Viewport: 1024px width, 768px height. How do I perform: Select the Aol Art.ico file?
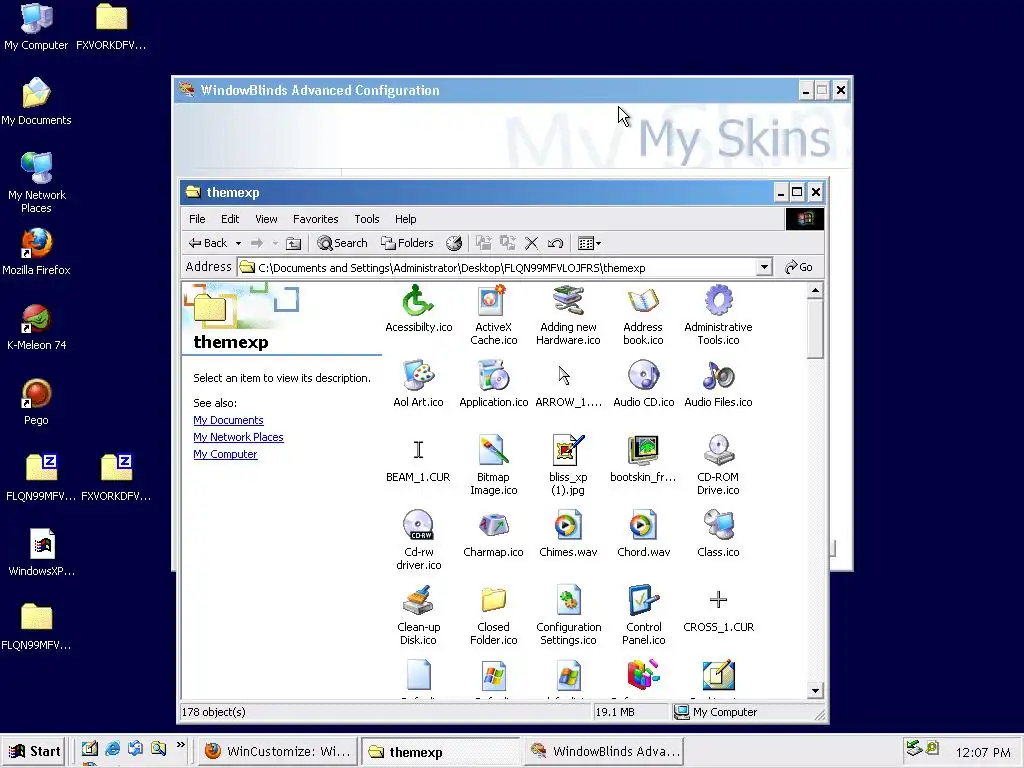(x=418, y=384)
